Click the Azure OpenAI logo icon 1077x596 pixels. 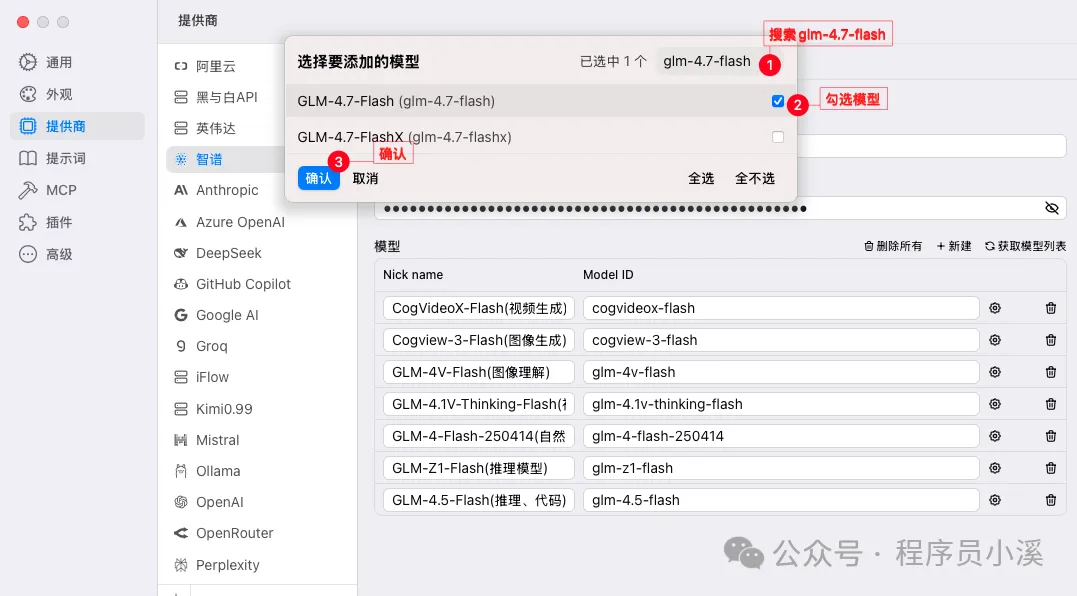(x=181, y=222)
